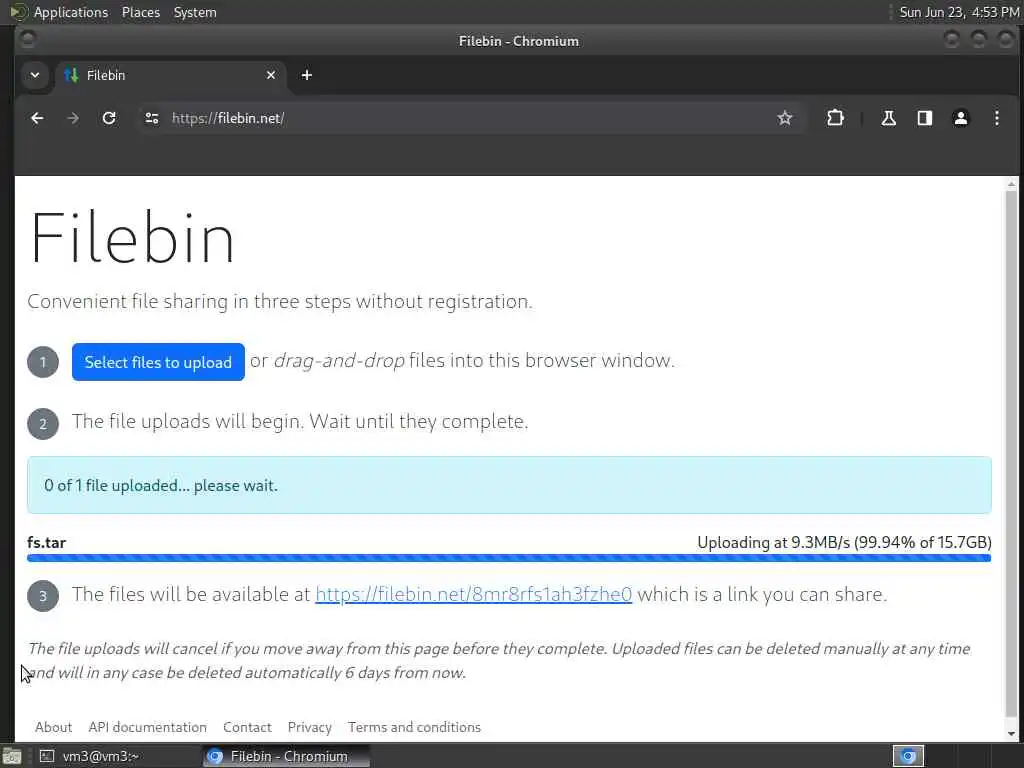This screenshot has height=768, width=1024.
Task: Switch to the Filebin tab
Action: [170, 75]
